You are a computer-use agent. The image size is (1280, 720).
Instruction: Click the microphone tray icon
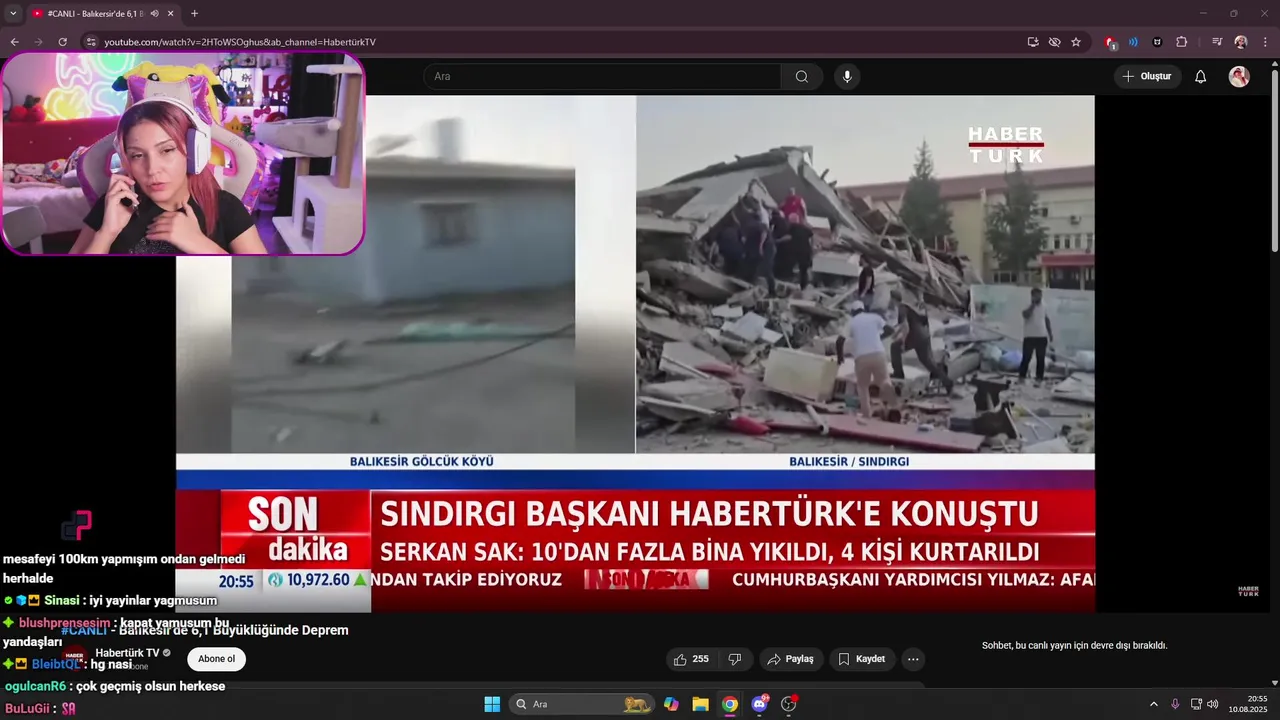click(1175, 704)
